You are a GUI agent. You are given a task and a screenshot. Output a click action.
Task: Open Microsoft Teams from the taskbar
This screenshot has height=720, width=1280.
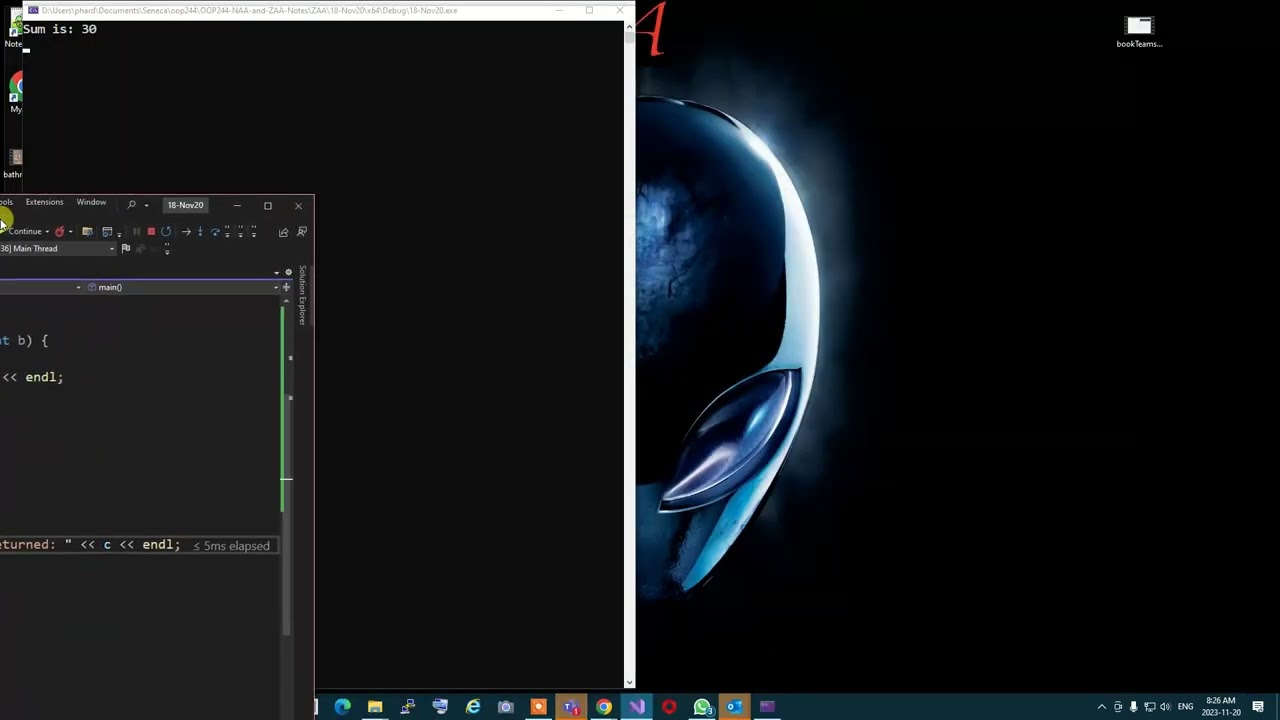point(571,707)
